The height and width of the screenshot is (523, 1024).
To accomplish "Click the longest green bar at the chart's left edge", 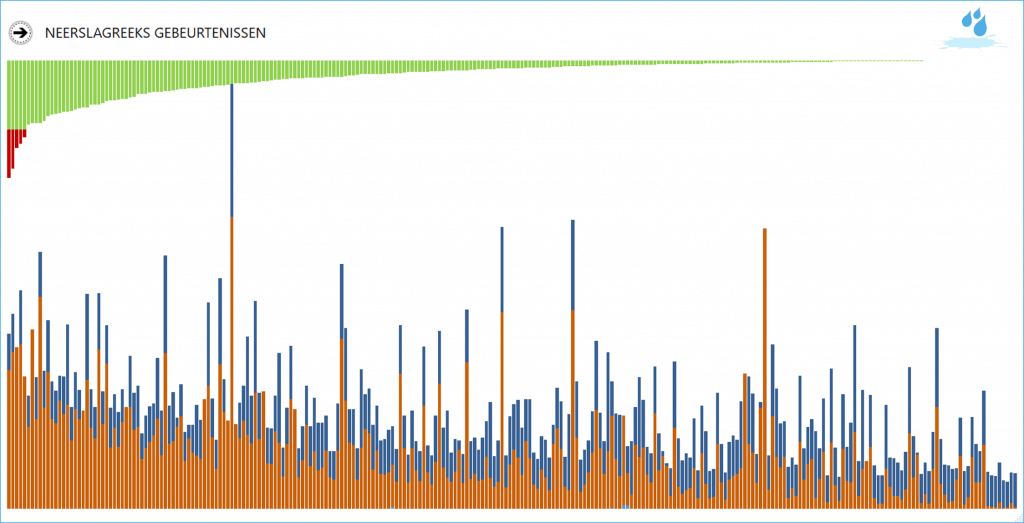I will [9, 94].
